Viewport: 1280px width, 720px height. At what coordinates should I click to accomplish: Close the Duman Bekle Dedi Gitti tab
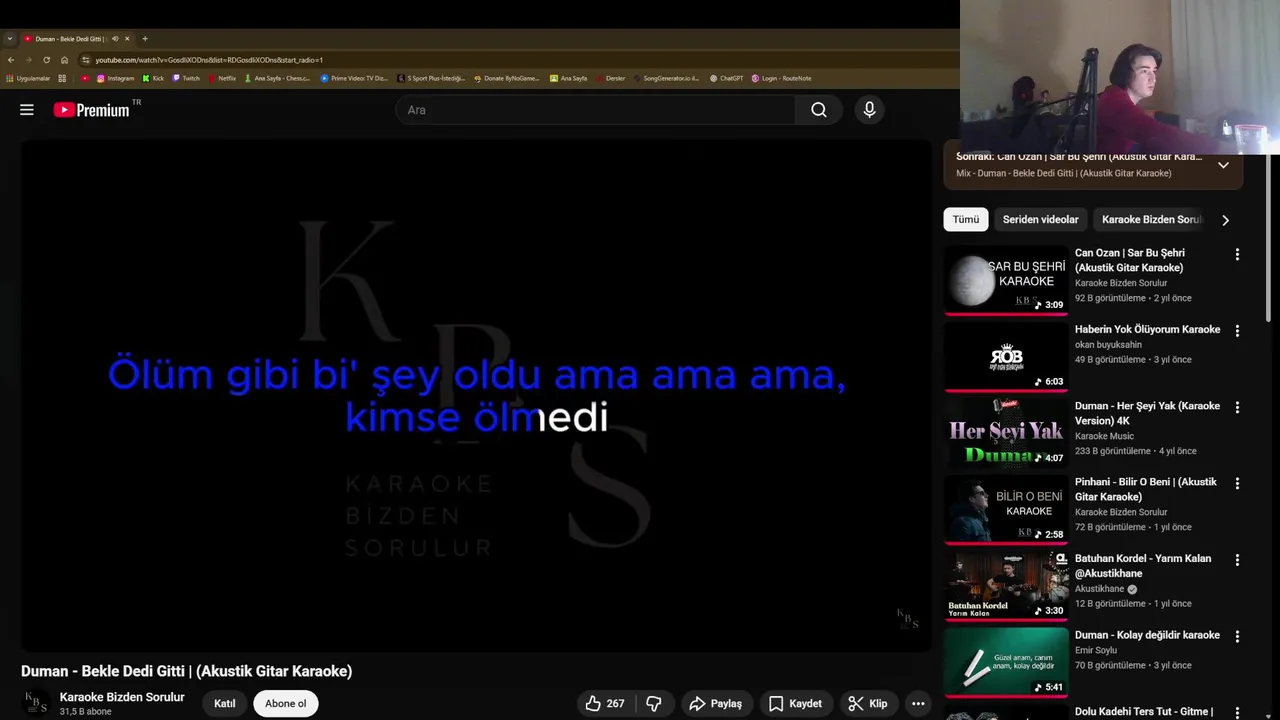(x=127, y=39)
